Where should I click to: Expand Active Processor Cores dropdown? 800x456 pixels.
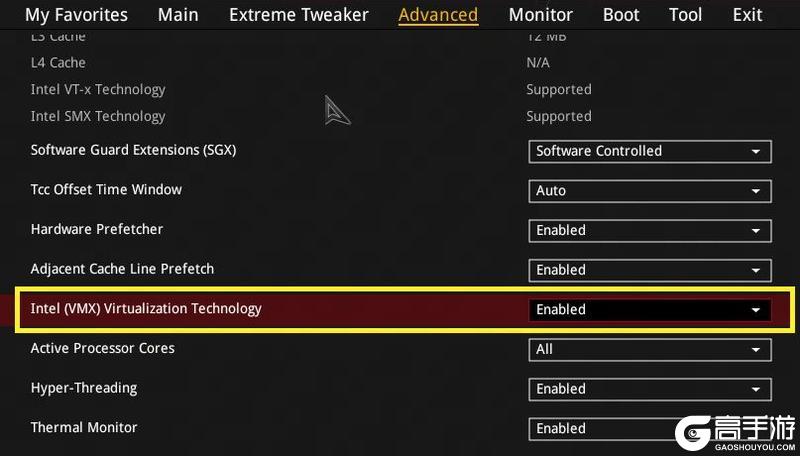point(650,349)
